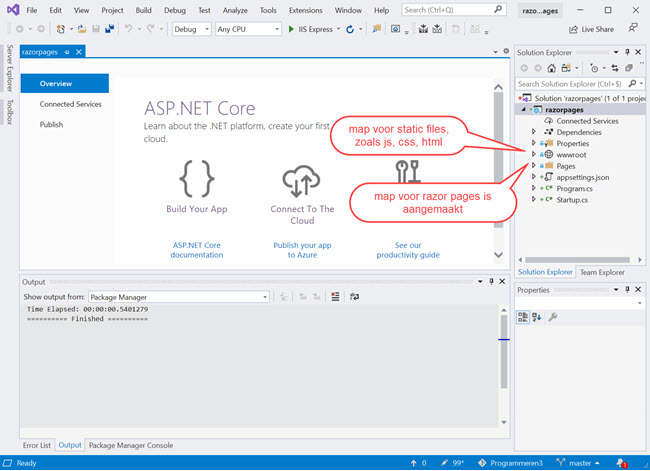Image resolution: width=650 pixels, height=471 pixels.
Task: Click the Live Share icon
Action: pos(573,29)
